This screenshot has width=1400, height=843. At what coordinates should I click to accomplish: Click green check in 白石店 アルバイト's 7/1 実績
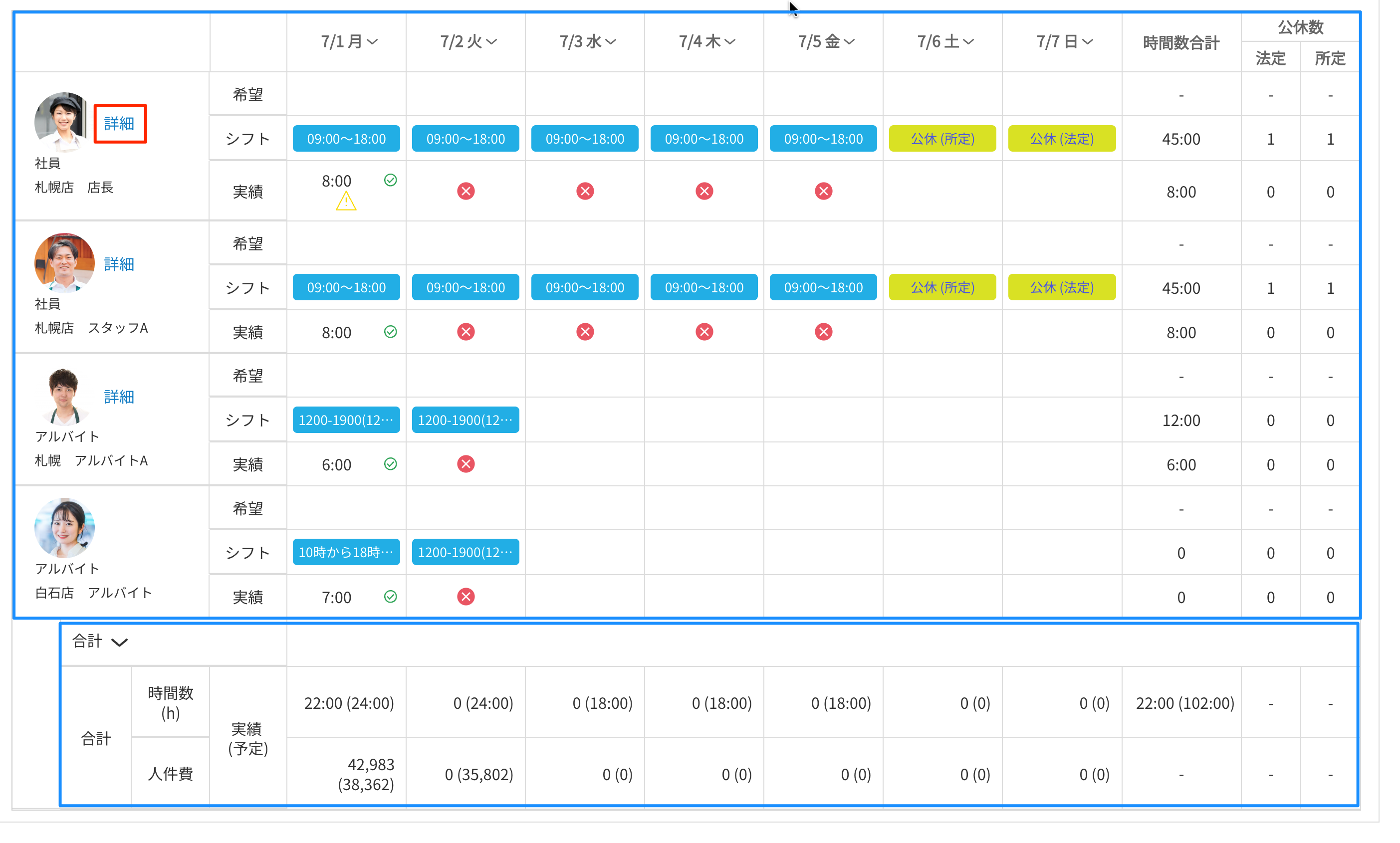(x=390, y=597)
